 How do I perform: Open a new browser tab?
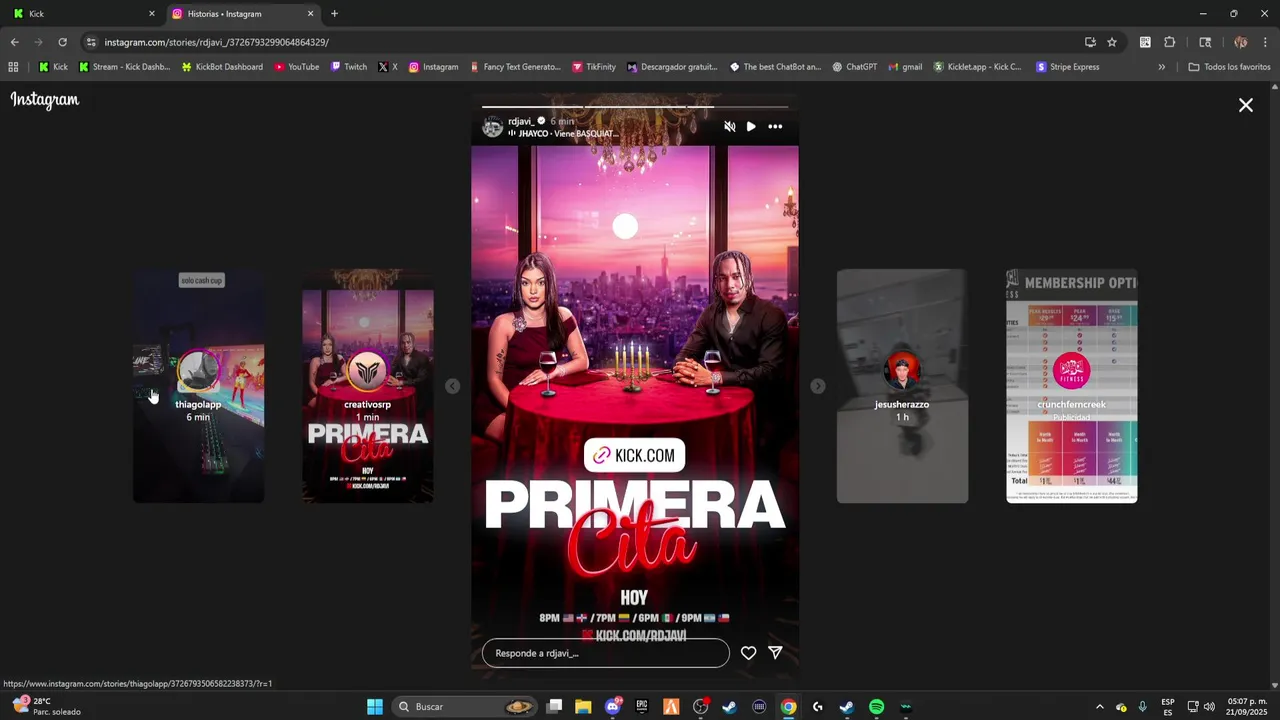click(x=334, y=14)
